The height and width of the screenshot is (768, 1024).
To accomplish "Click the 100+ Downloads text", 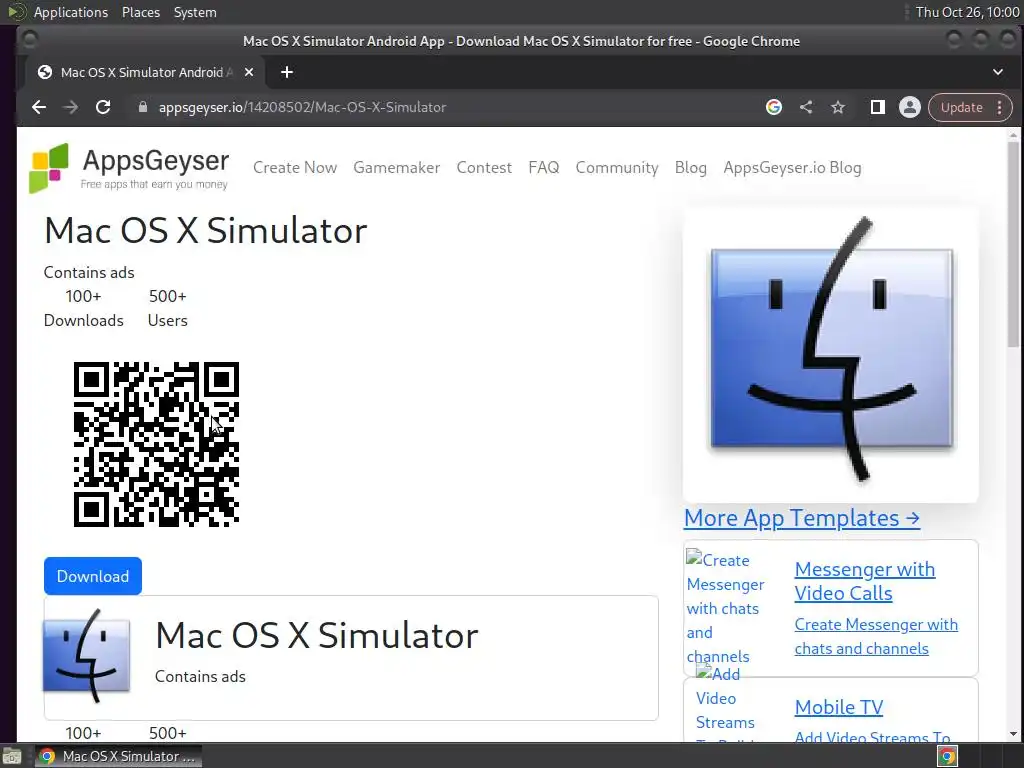I will [x=84, y=308].
